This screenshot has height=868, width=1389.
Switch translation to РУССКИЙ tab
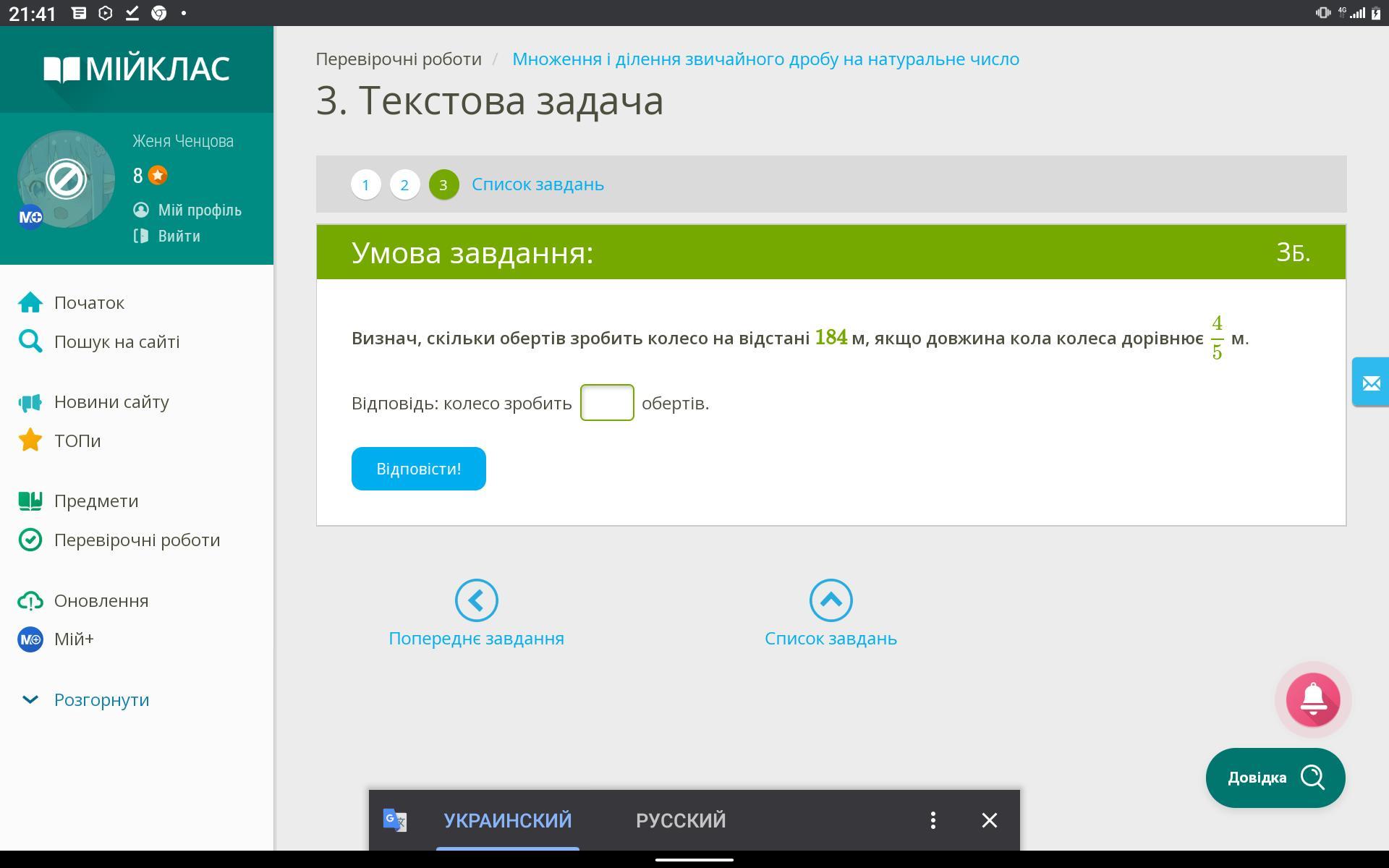click(680, 820)
